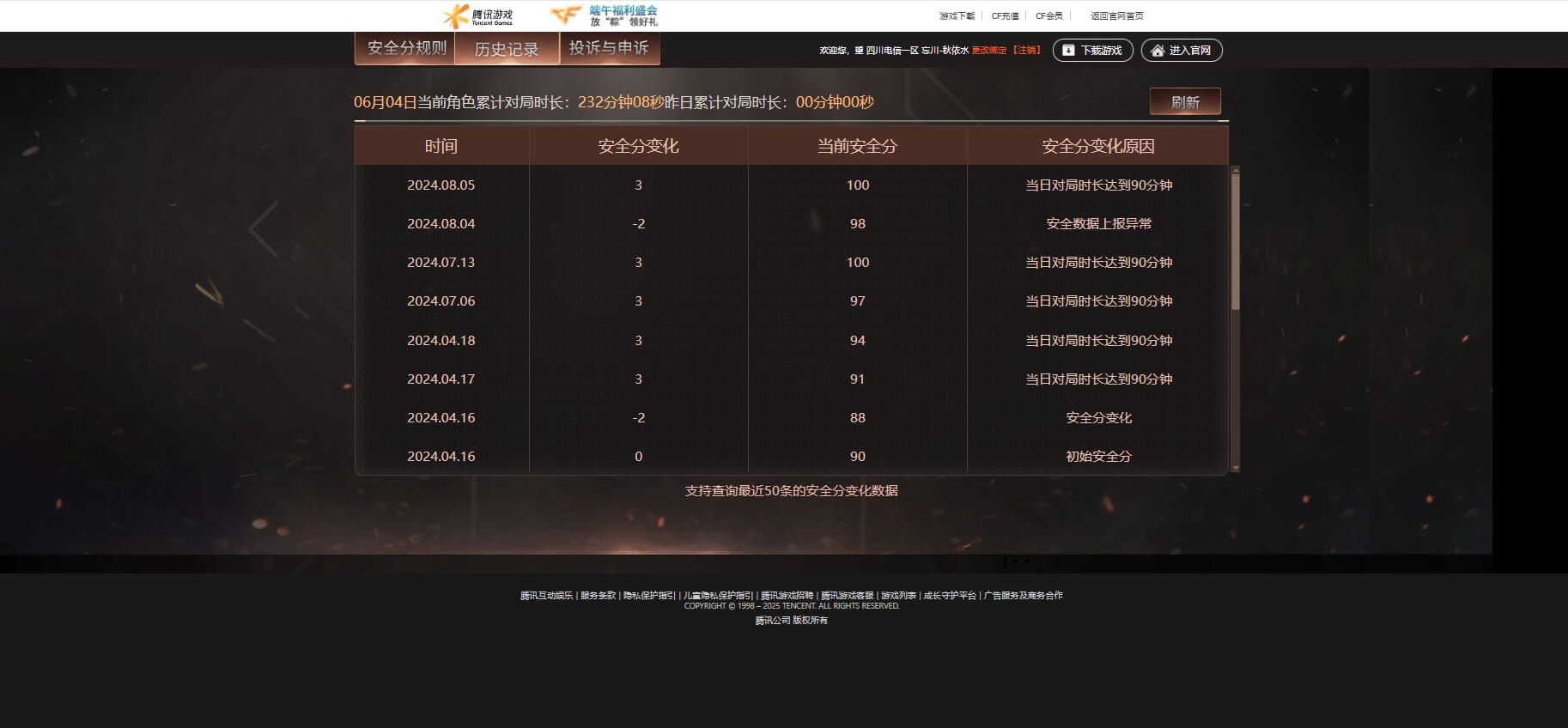Click the scrollbar up arrow of the table
The image size is (1568, 728).
click(x=1235, y=170)
